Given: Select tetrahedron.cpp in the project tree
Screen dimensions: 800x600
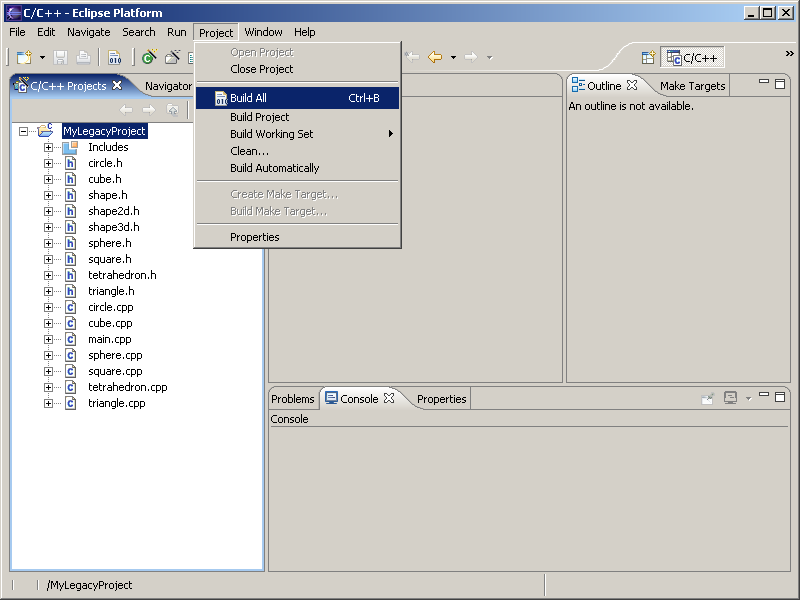Looking at the screenshot, I should pyautogui.click(x=127, y=387).
